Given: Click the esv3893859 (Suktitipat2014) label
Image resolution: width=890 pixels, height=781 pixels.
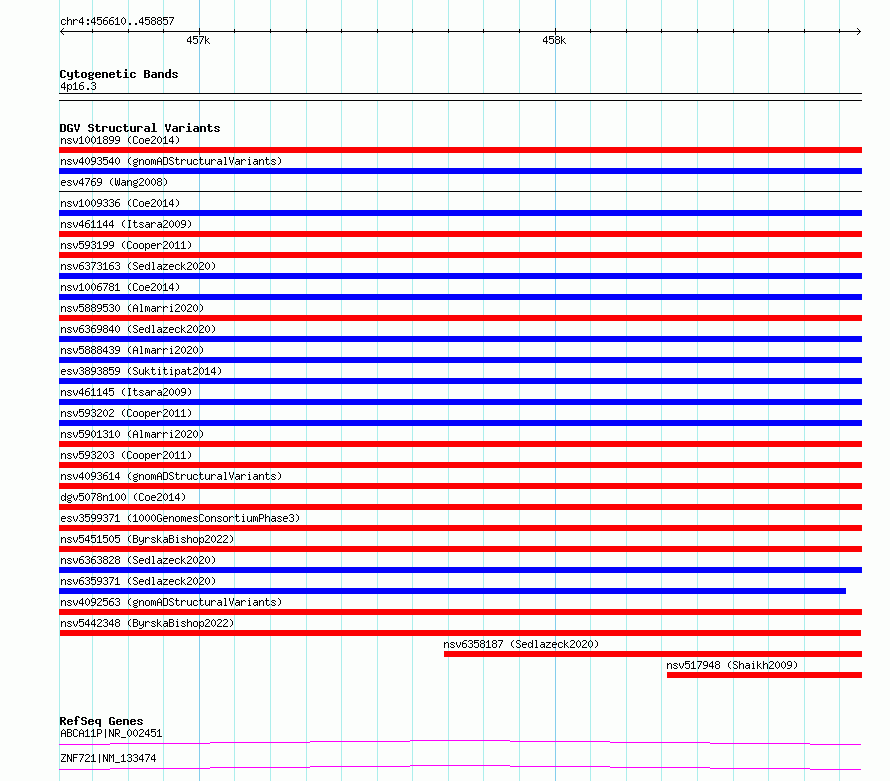Looking at the screenshot, I should (141, 371).
